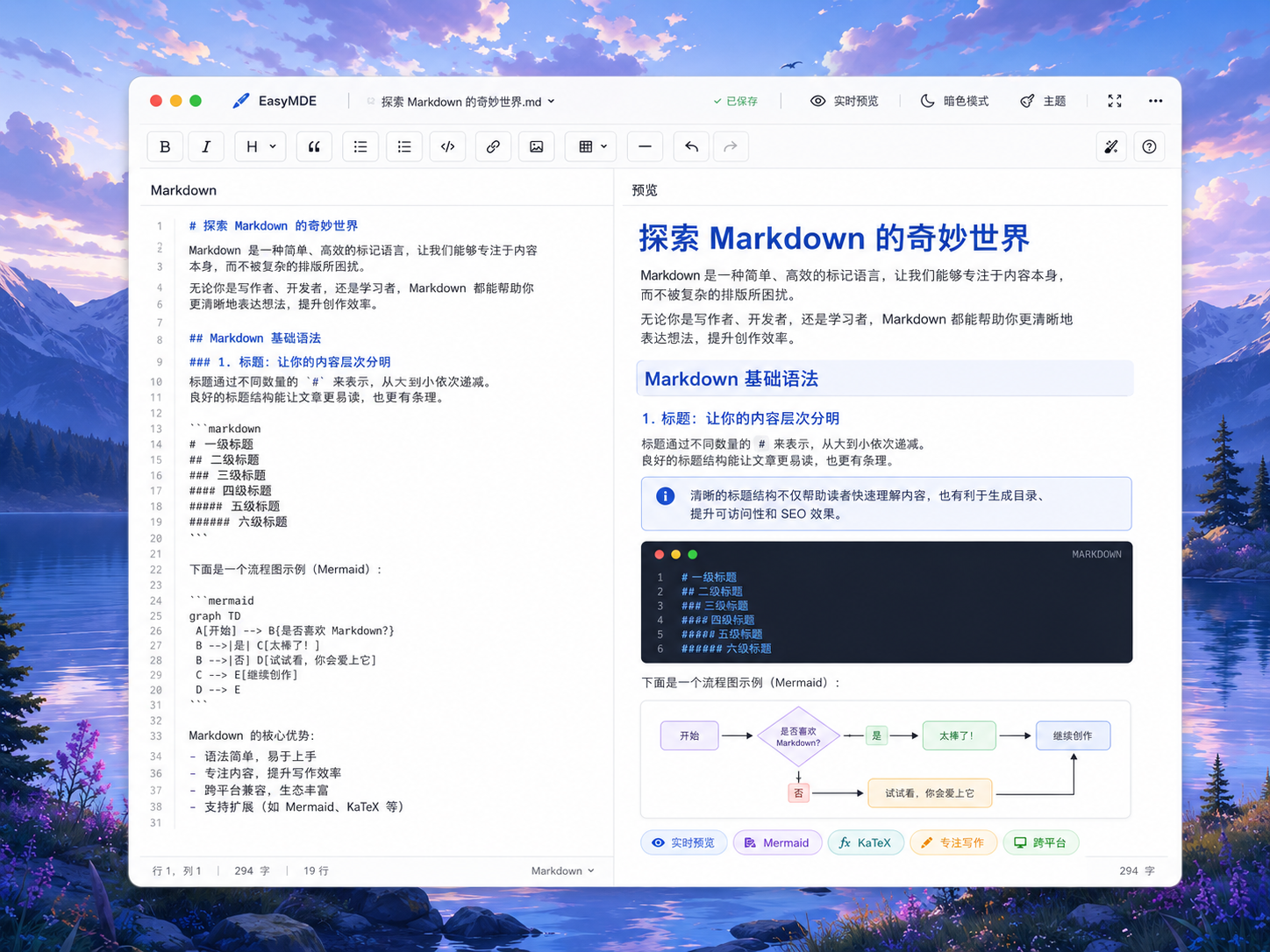Click the 294 字 count under preview pane
1270x952 pixels.
pyautogui.click(x=1137, y=870)
